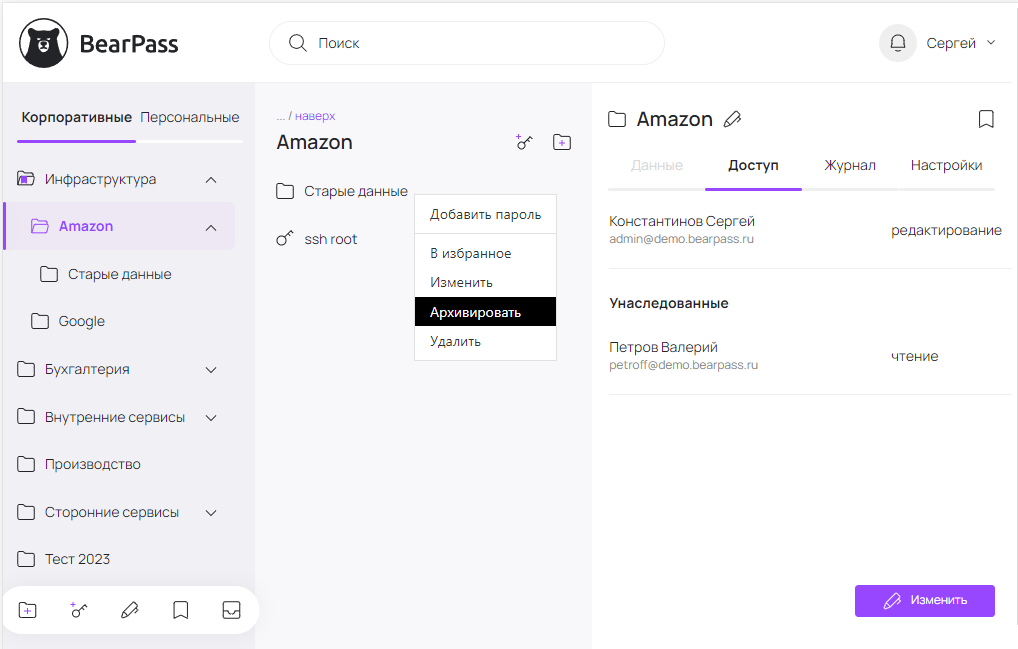
Task: Click pencil icon next to Amazon title
Action: [732, 120]
